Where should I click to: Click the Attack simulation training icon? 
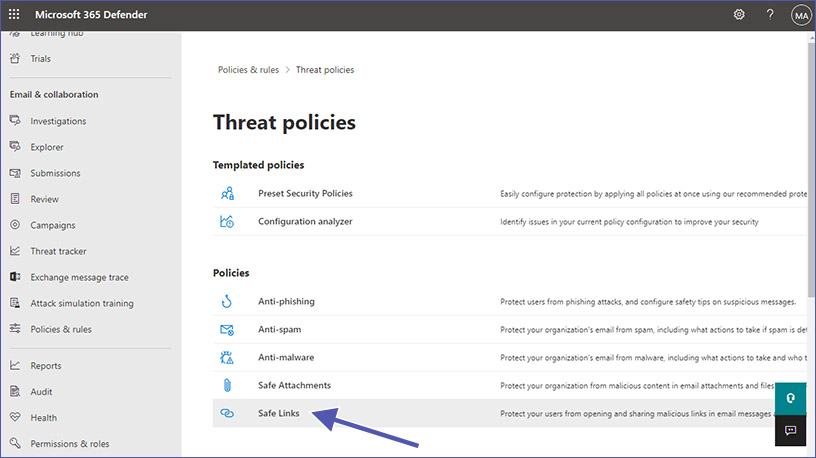click(15, 303)
